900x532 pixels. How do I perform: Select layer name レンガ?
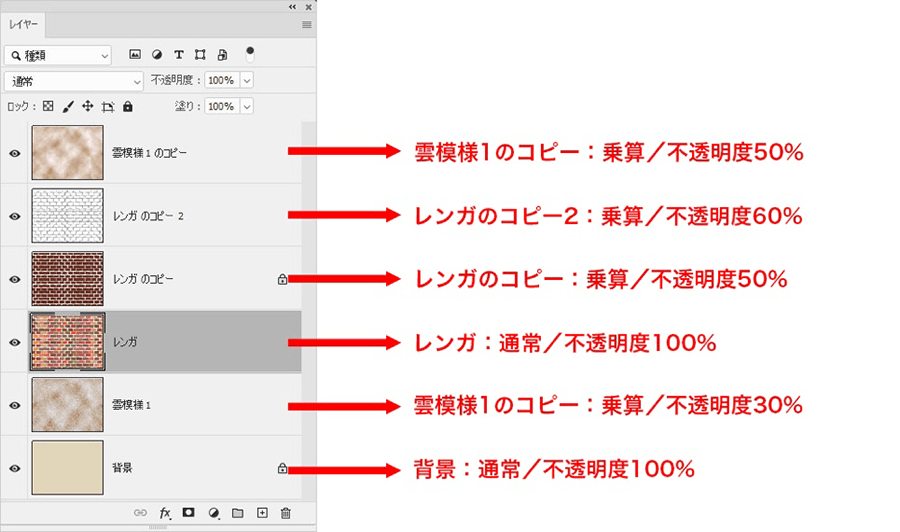pos(125,342)
